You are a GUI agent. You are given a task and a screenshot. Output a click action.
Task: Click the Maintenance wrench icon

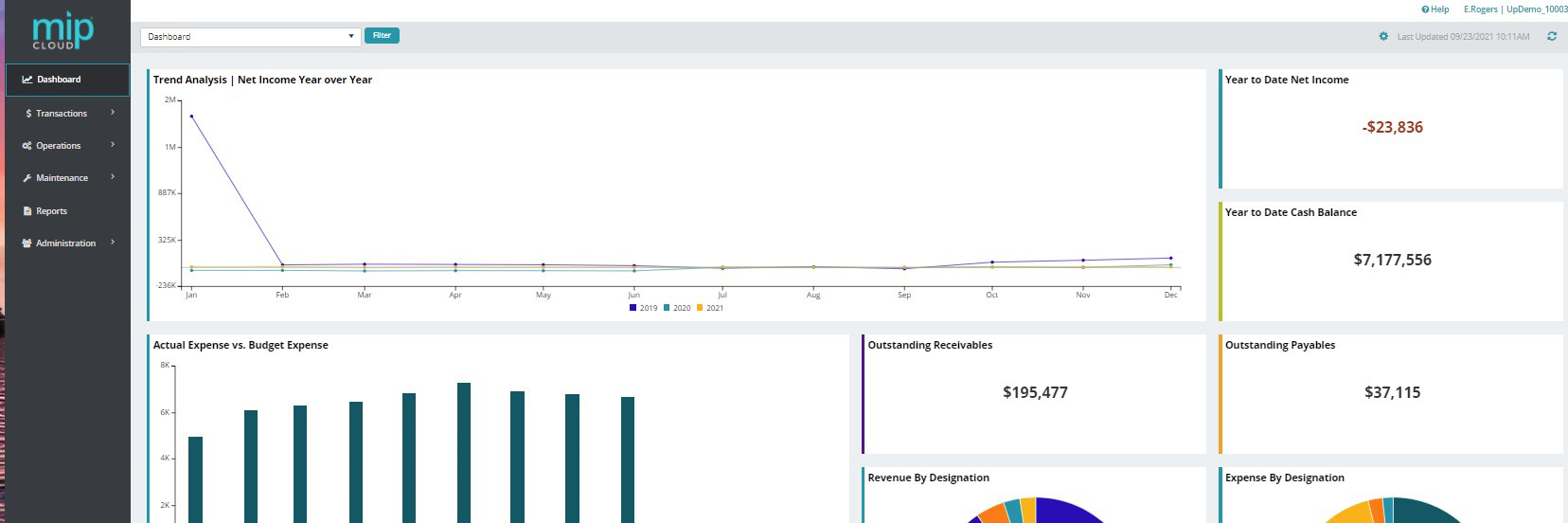[x=27, y=177]
